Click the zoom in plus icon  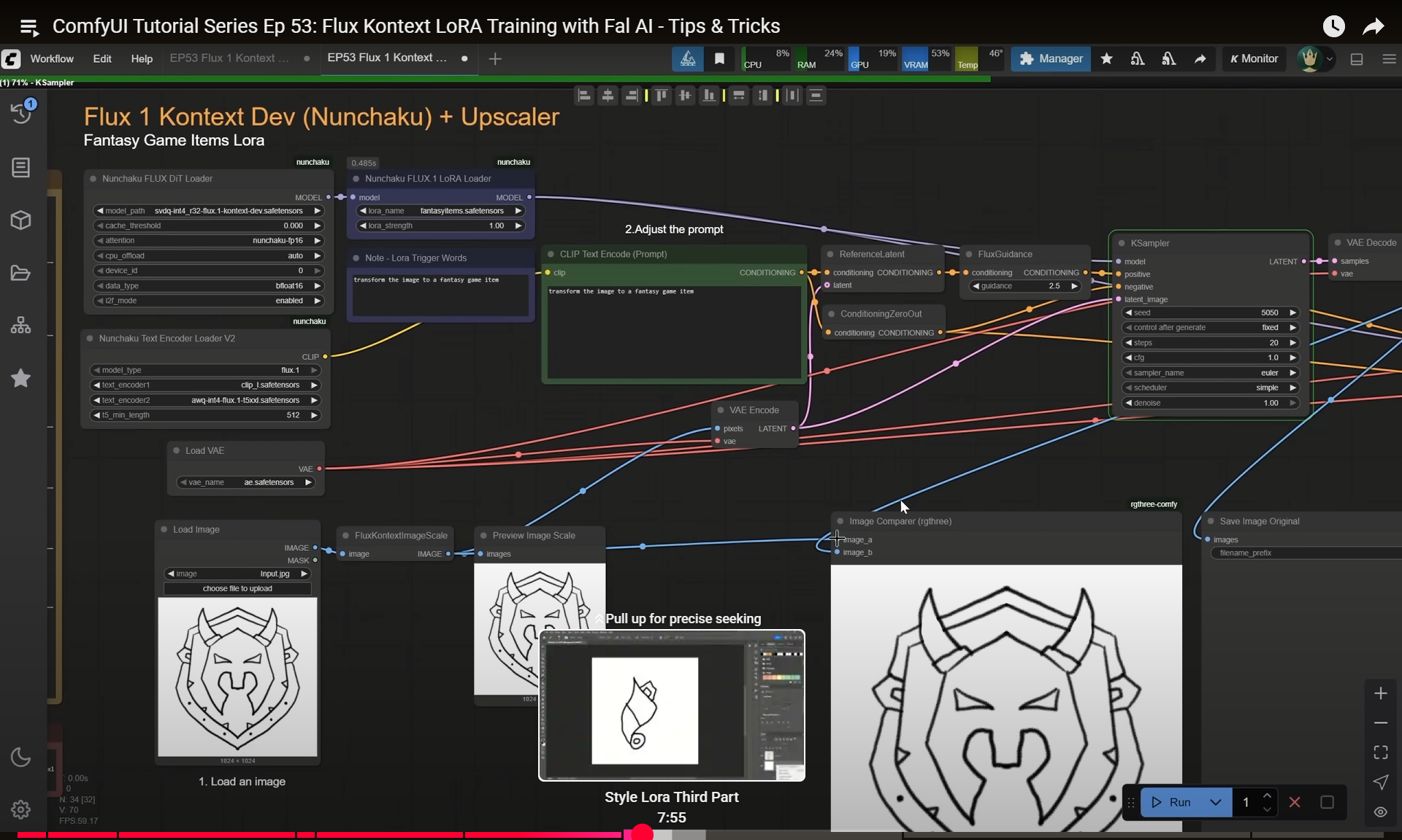point(1380,693)
